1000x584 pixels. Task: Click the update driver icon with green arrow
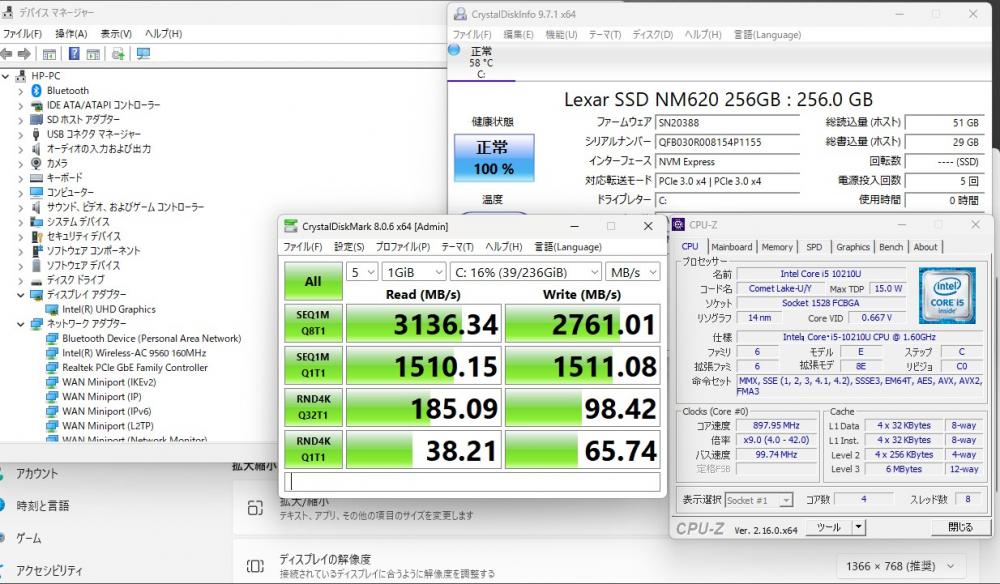coord(118,54)
